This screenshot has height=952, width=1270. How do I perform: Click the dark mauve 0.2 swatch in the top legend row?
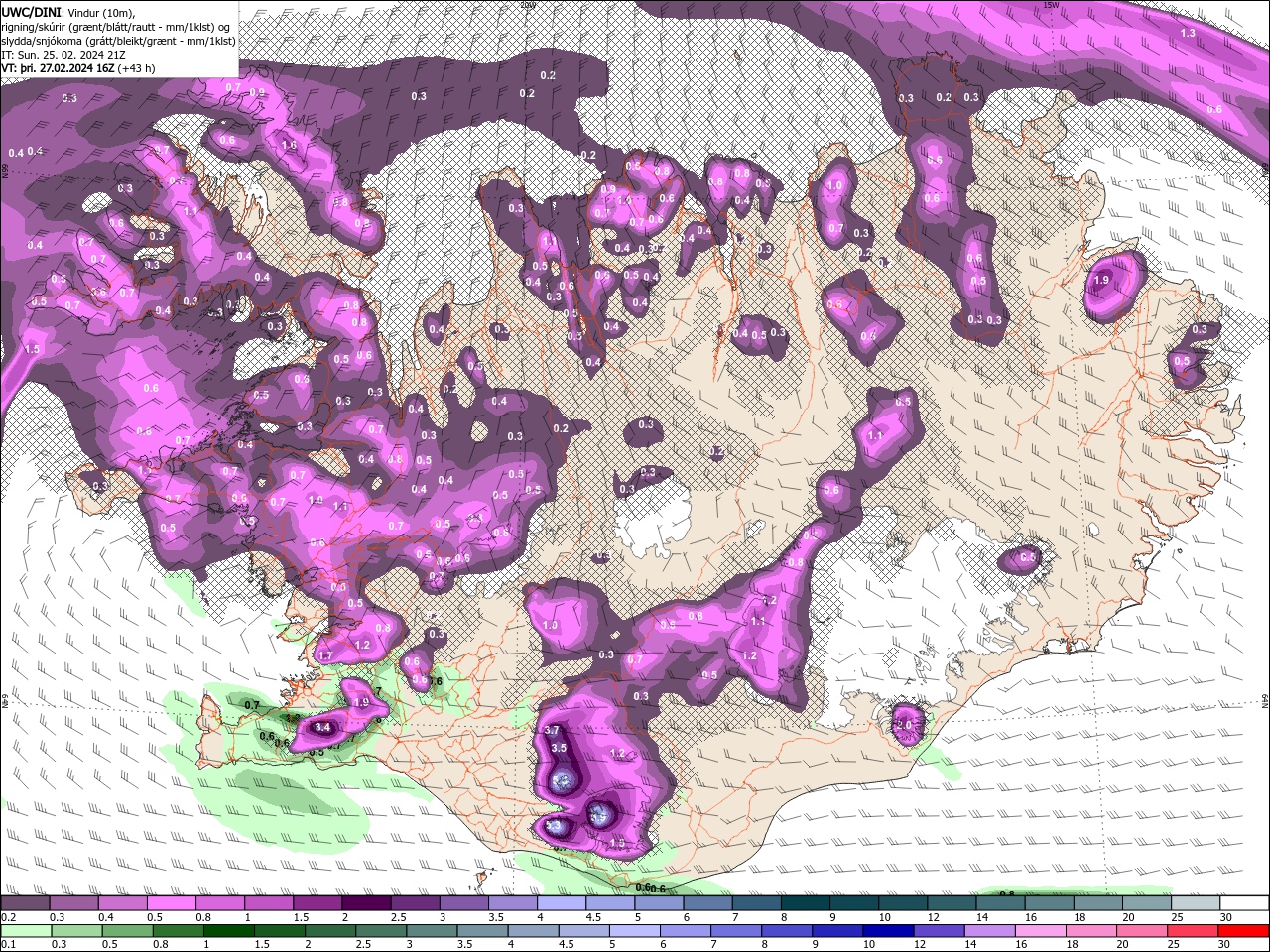pos(25,903)
